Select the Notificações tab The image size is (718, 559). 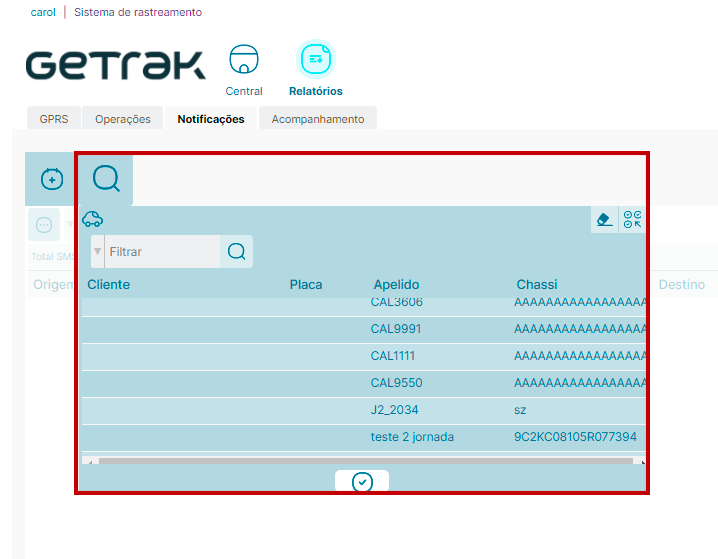[x=211, y=119]
